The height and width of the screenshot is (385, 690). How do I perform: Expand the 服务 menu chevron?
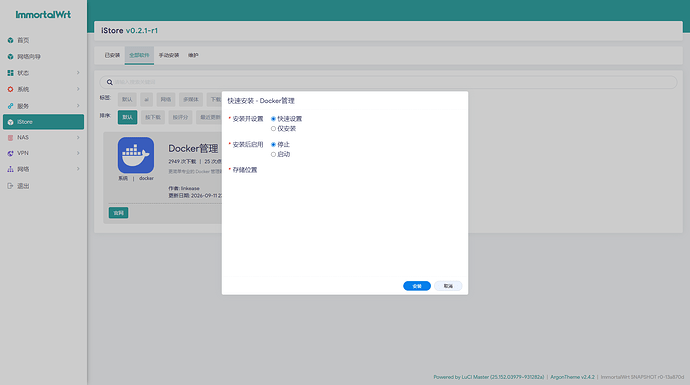[78, 106]
